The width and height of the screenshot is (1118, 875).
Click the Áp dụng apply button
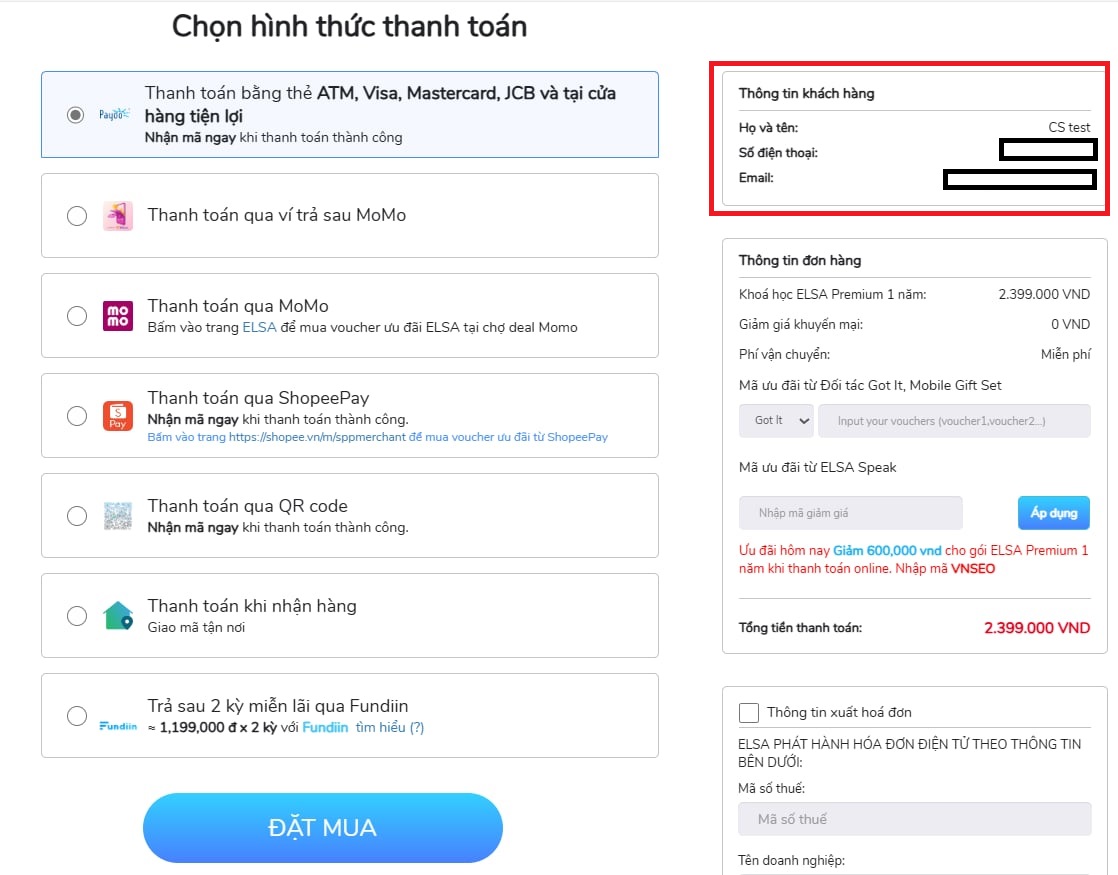(1054, 513)
